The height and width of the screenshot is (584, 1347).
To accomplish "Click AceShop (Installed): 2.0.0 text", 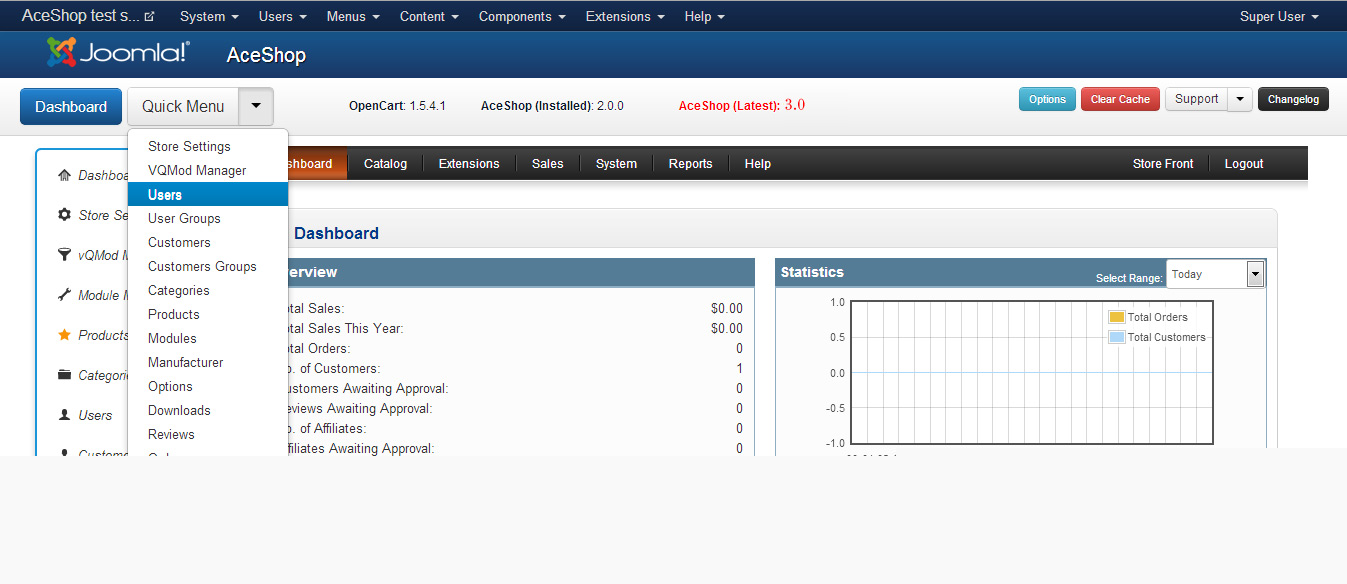I will 552,105.
